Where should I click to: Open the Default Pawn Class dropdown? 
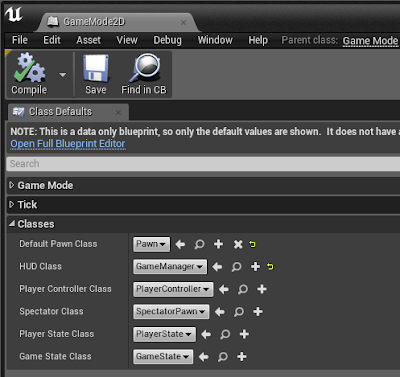(151, 244)
